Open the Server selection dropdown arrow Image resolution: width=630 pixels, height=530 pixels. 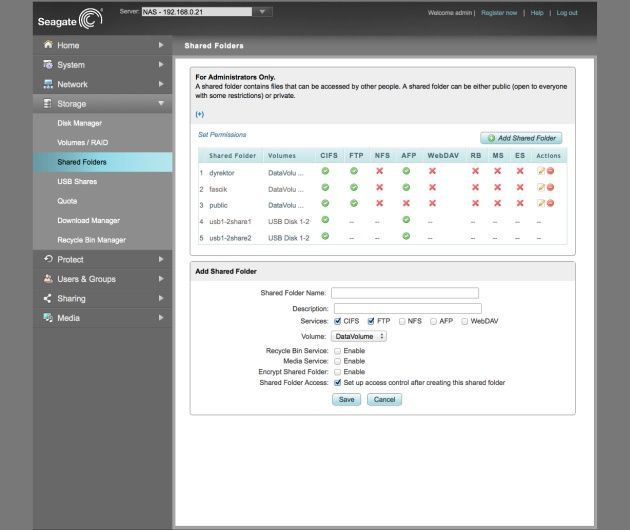click(262, 12)
